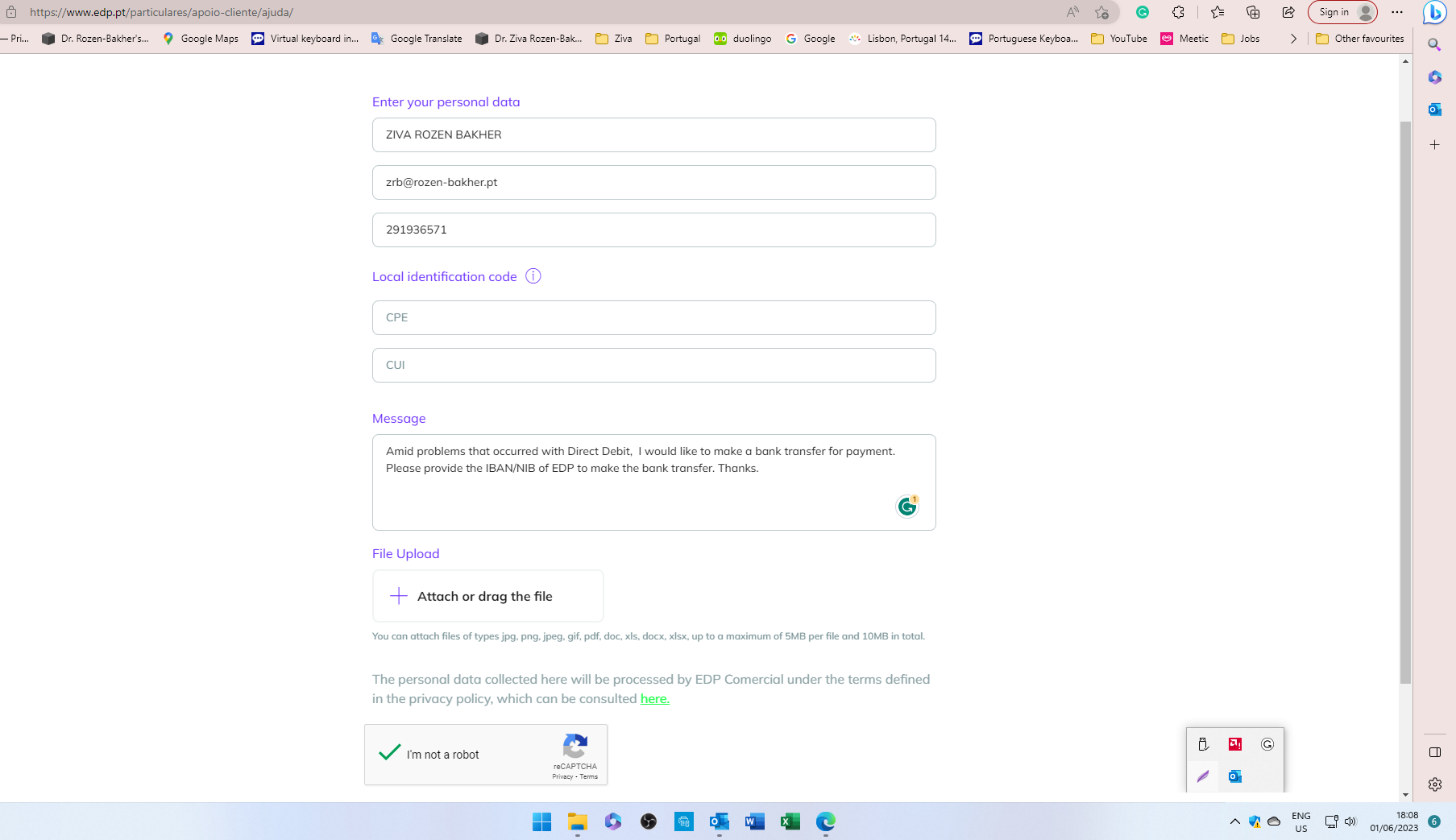Click the Windows Start button
This screenshot has width=1456, height=840.
pos(542,821)
